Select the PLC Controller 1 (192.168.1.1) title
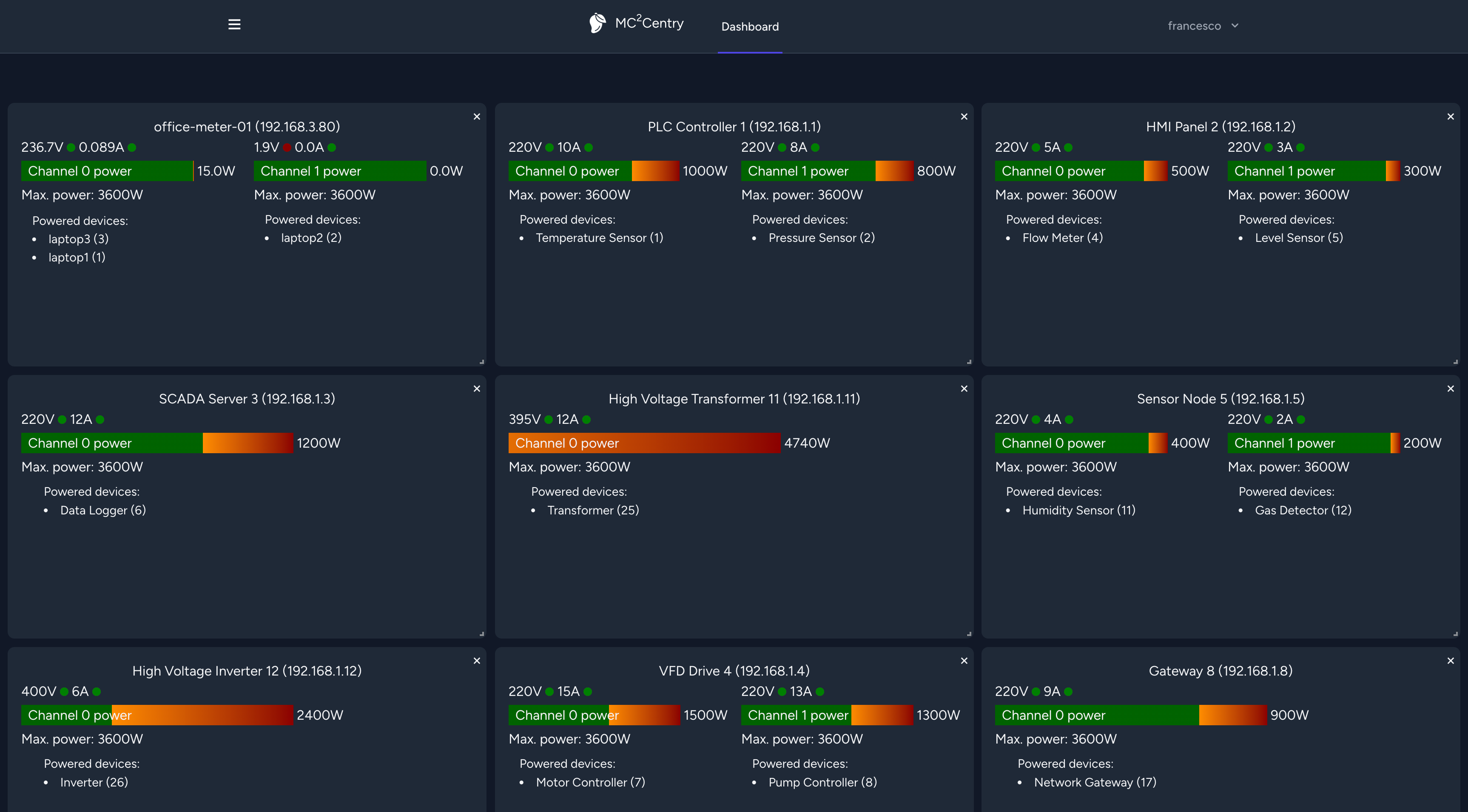 [x=734, y=127]
